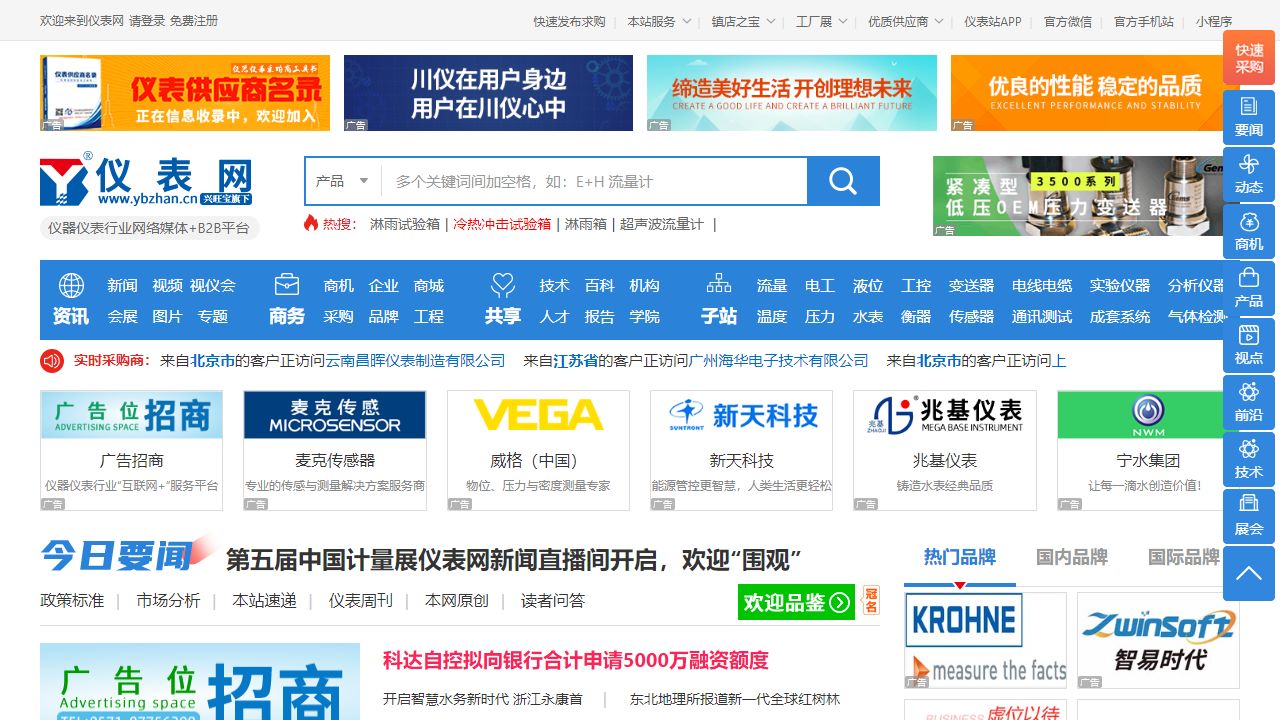1280x720 pixels.
Task: Open the 读者问答 news category
Action: (553, 601)
